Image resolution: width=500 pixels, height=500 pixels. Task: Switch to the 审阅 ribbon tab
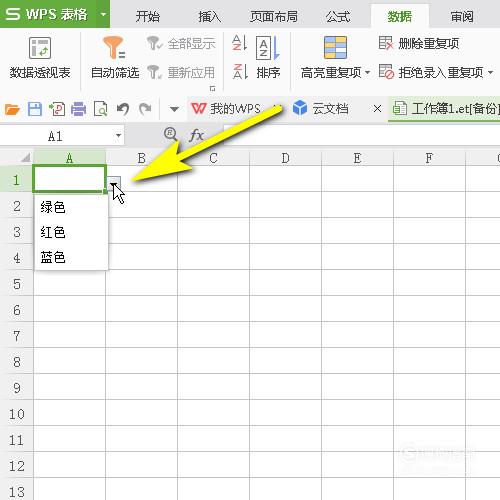click(462, 16)
